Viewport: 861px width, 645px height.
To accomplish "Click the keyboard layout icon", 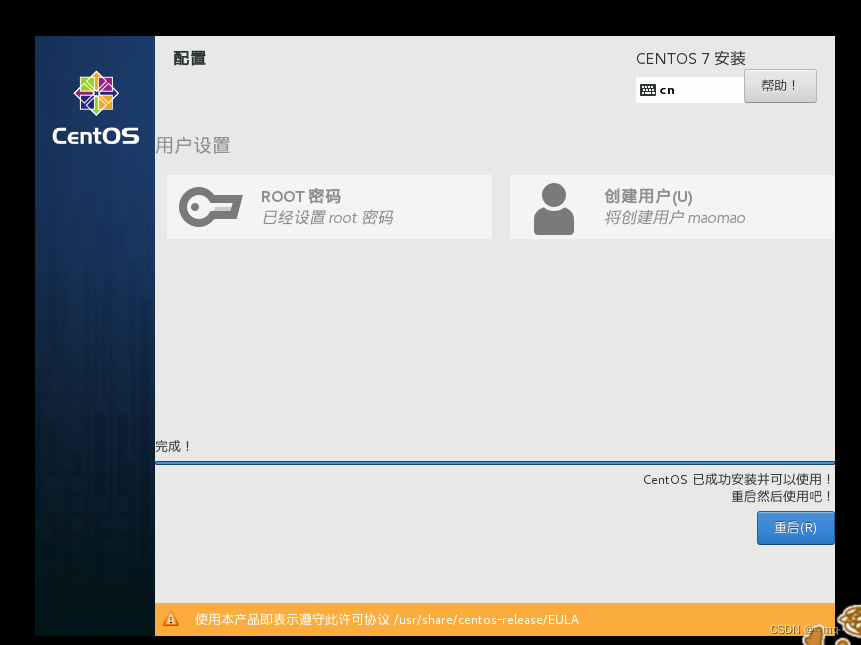I will 648,90.
